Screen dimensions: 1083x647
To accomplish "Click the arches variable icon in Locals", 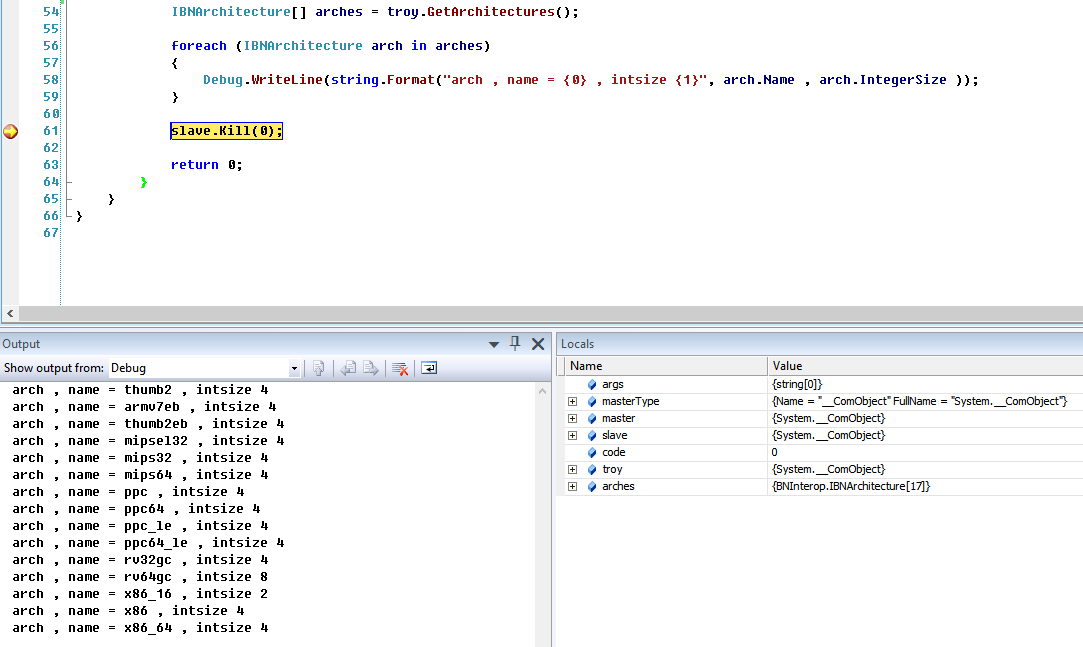I will 592,486.
